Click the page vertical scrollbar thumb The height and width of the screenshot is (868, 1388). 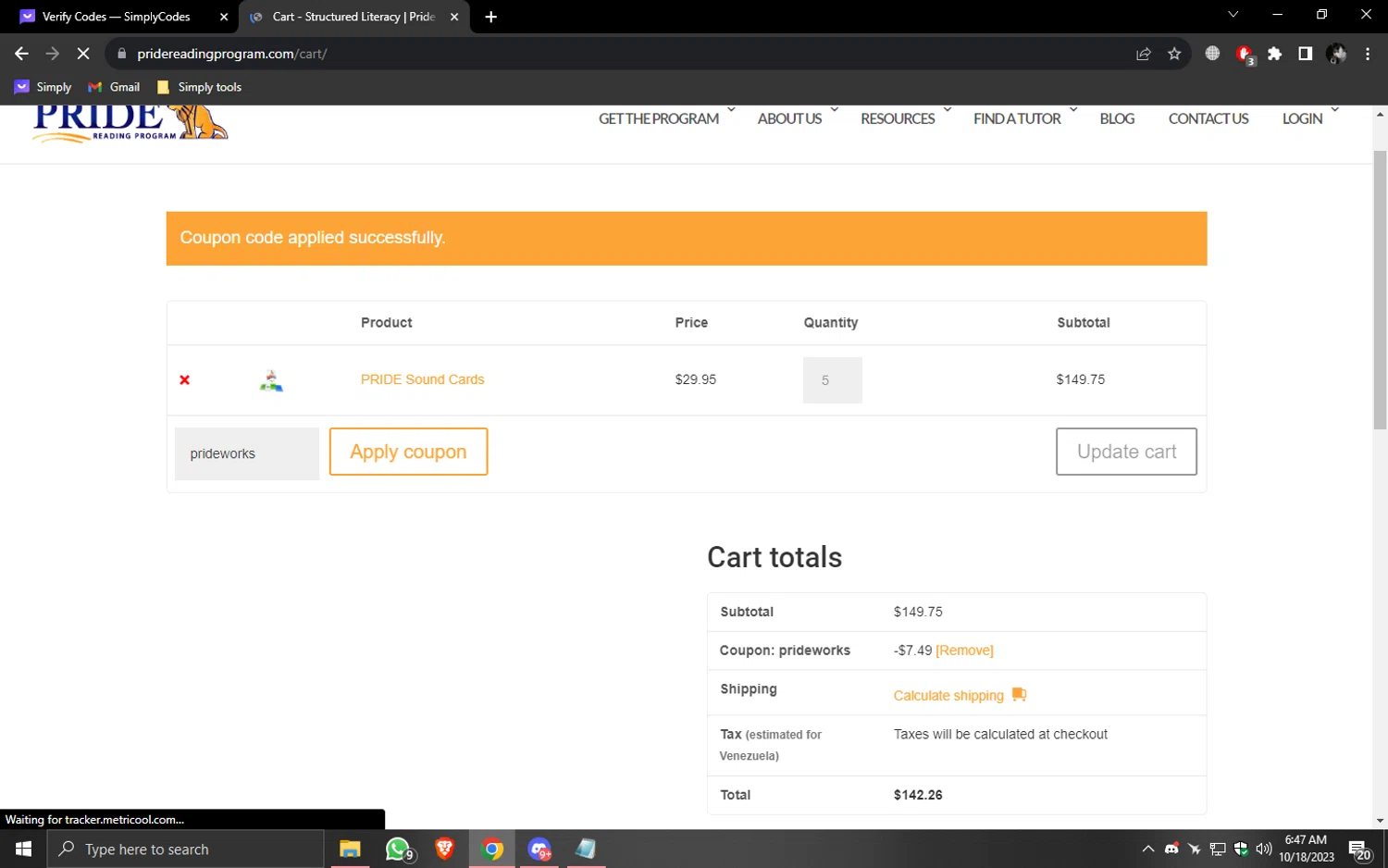[x=1380, y=290]
